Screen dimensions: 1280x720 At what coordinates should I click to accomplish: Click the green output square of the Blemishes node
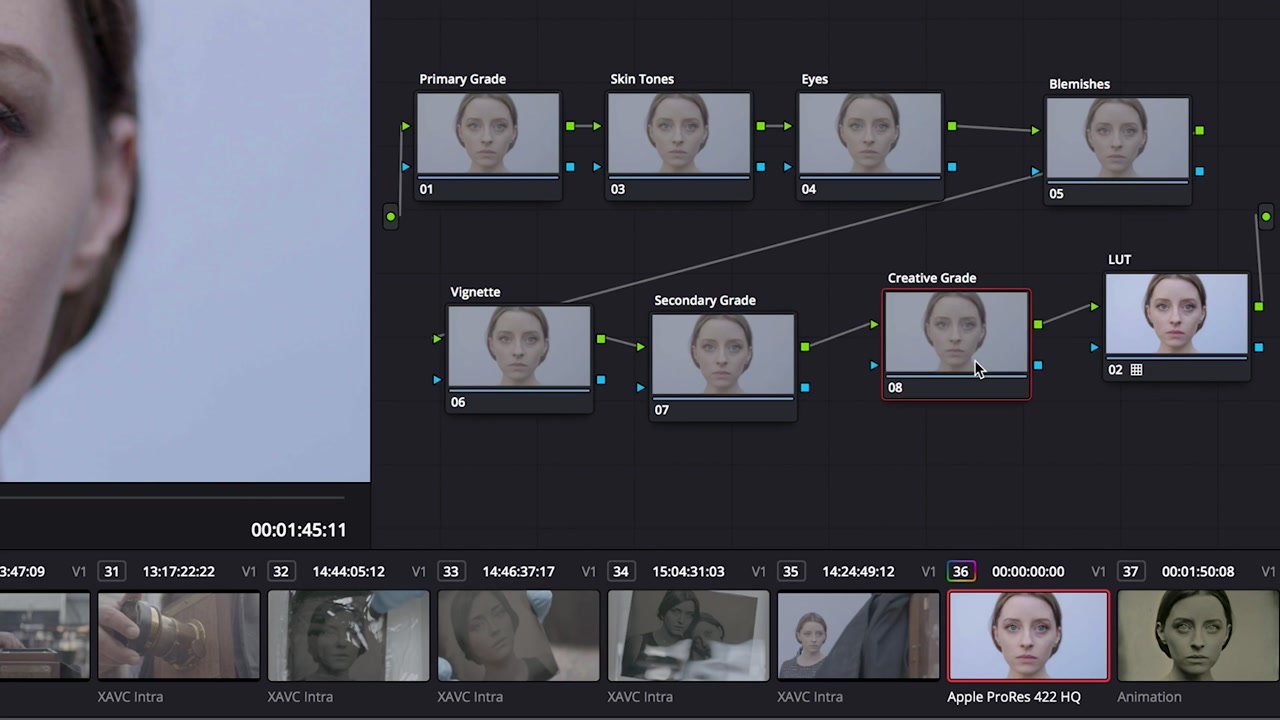1199,130
